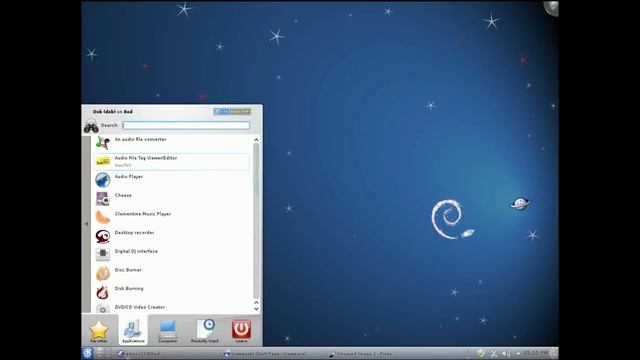Viewport: 640px width, 360px height.
Task: Switch to Unsaved Image 1 - Pinta task
Action: (361, 354)
